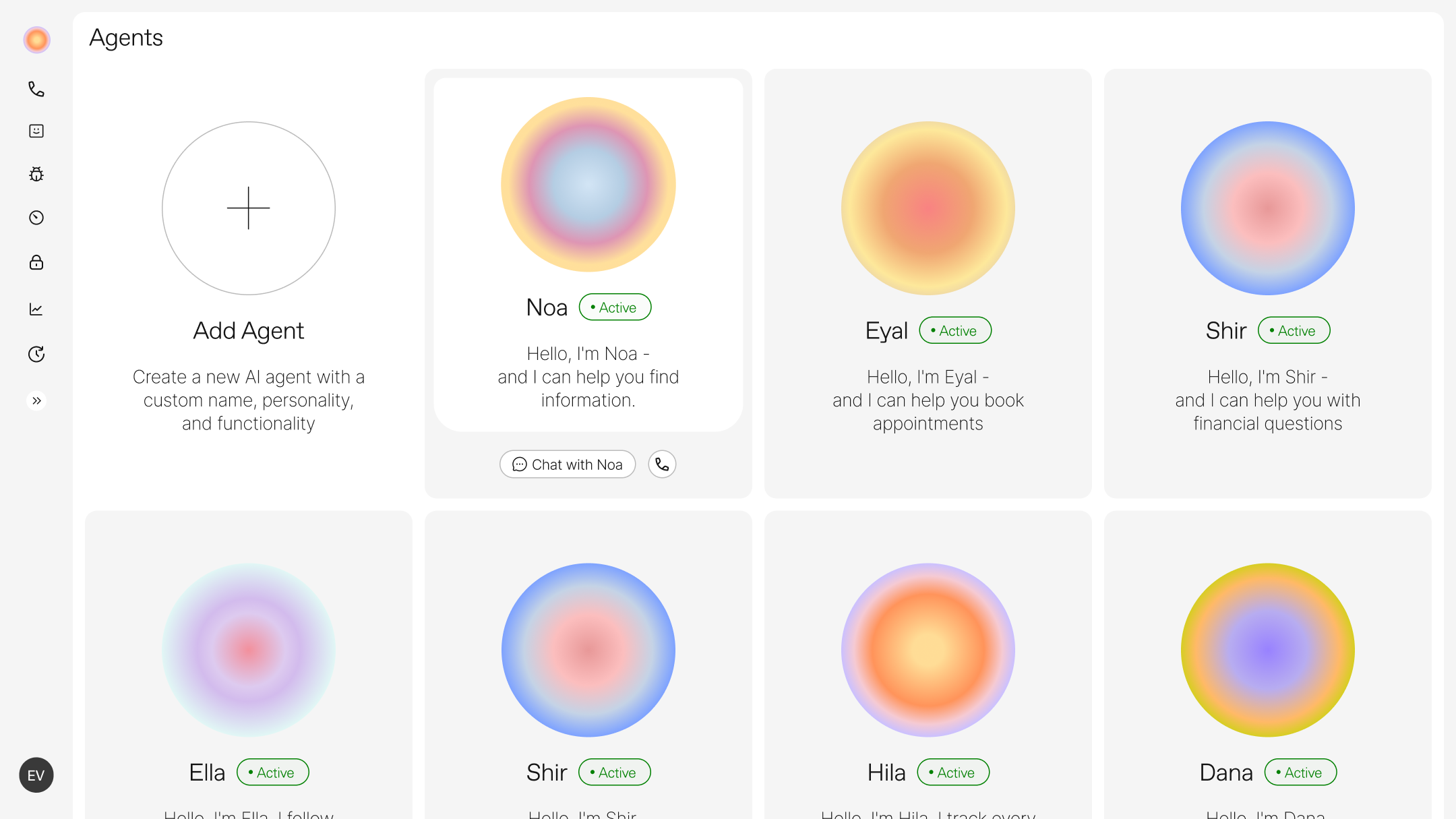This screenshot has width=1456, height=819.
Task: Select Eyal's orange gradient avatar
Action: pyautogui.click(x=928, y=208)
